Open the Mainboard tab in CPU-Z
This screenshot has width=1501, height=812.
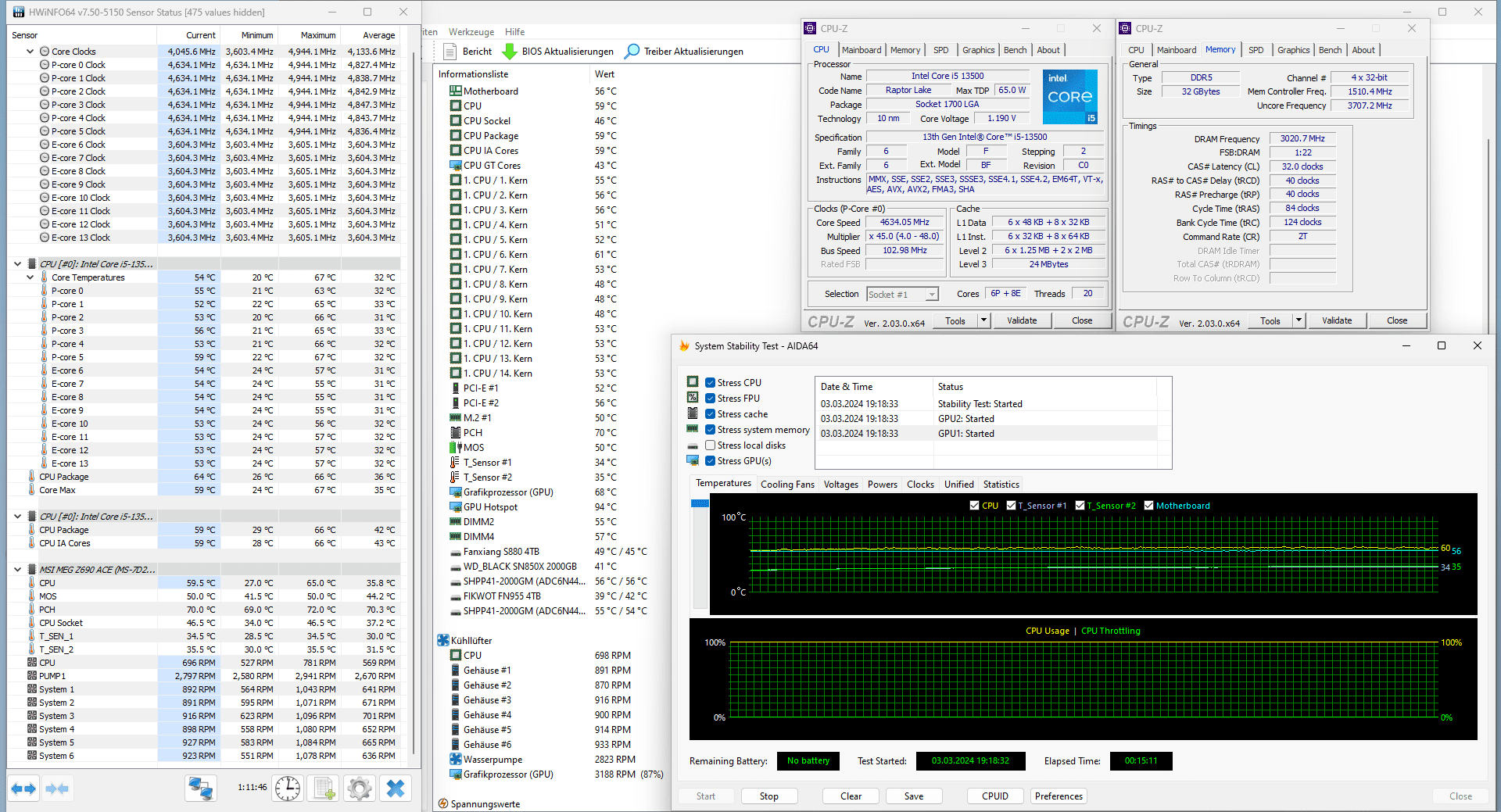click(x=862, y=50)
